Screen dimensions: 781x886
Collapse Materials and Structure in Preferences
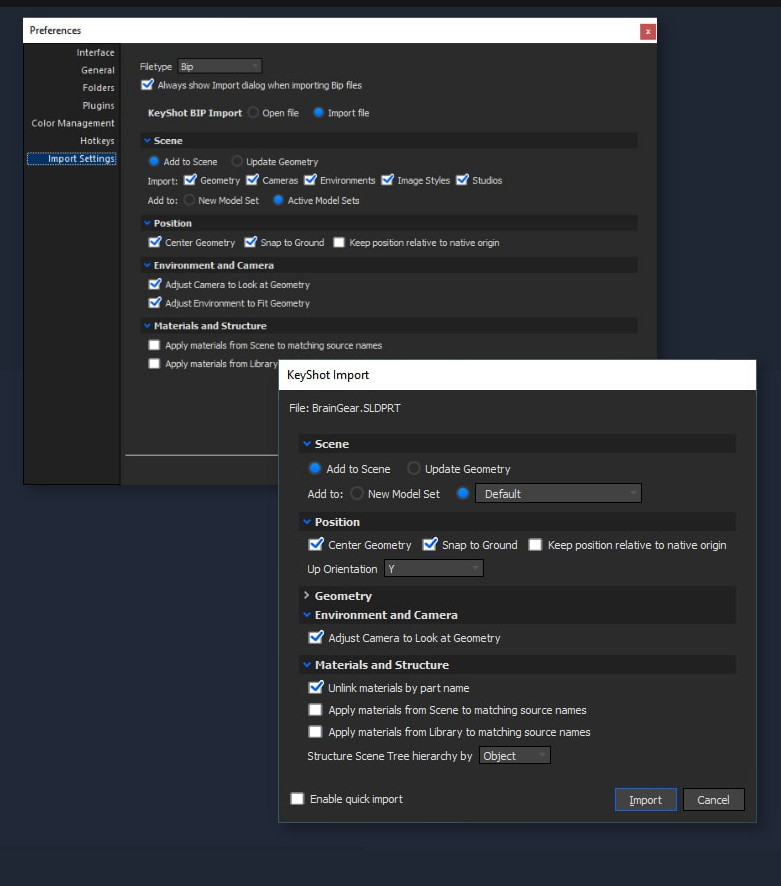147,325
